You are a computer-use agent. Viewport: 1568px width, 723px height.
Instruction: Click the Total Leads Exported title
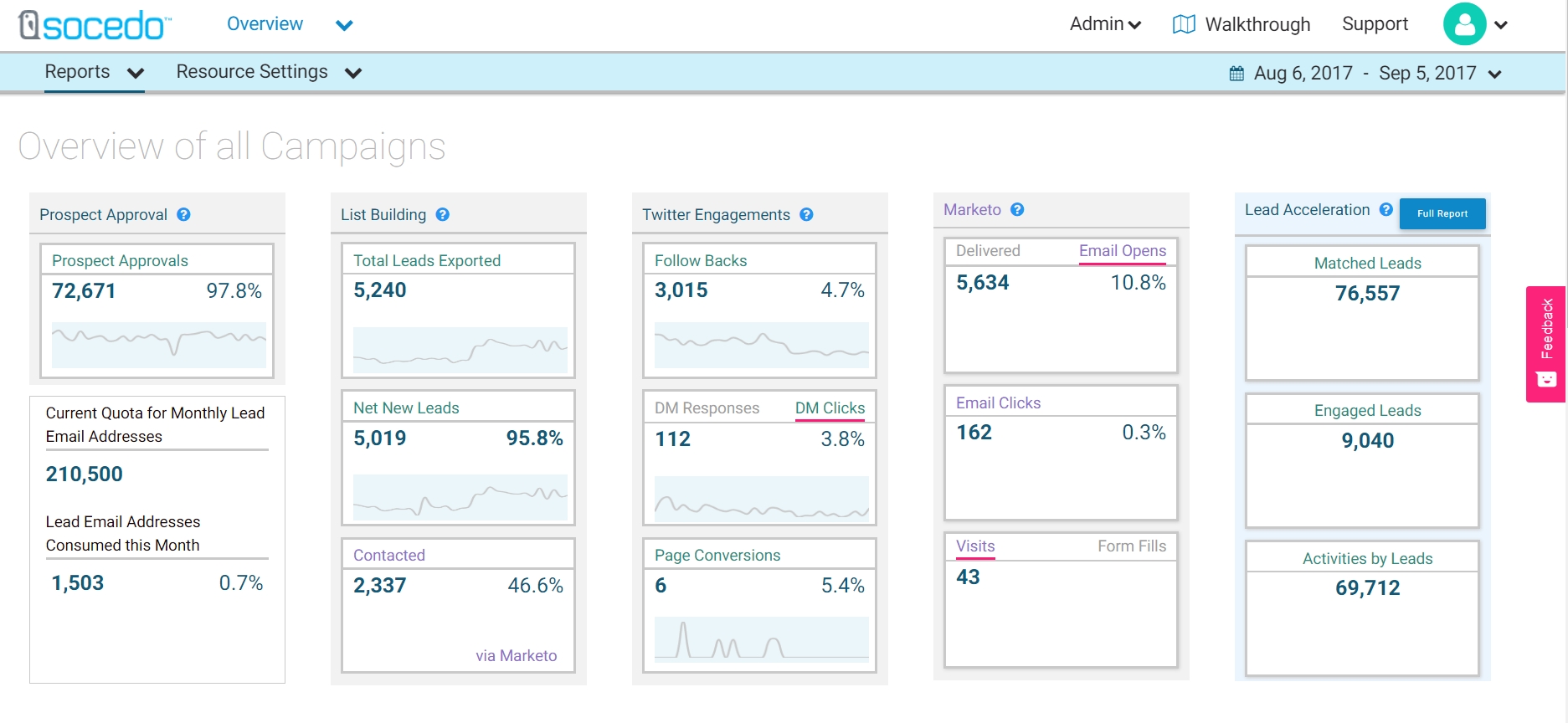(427, 261)
